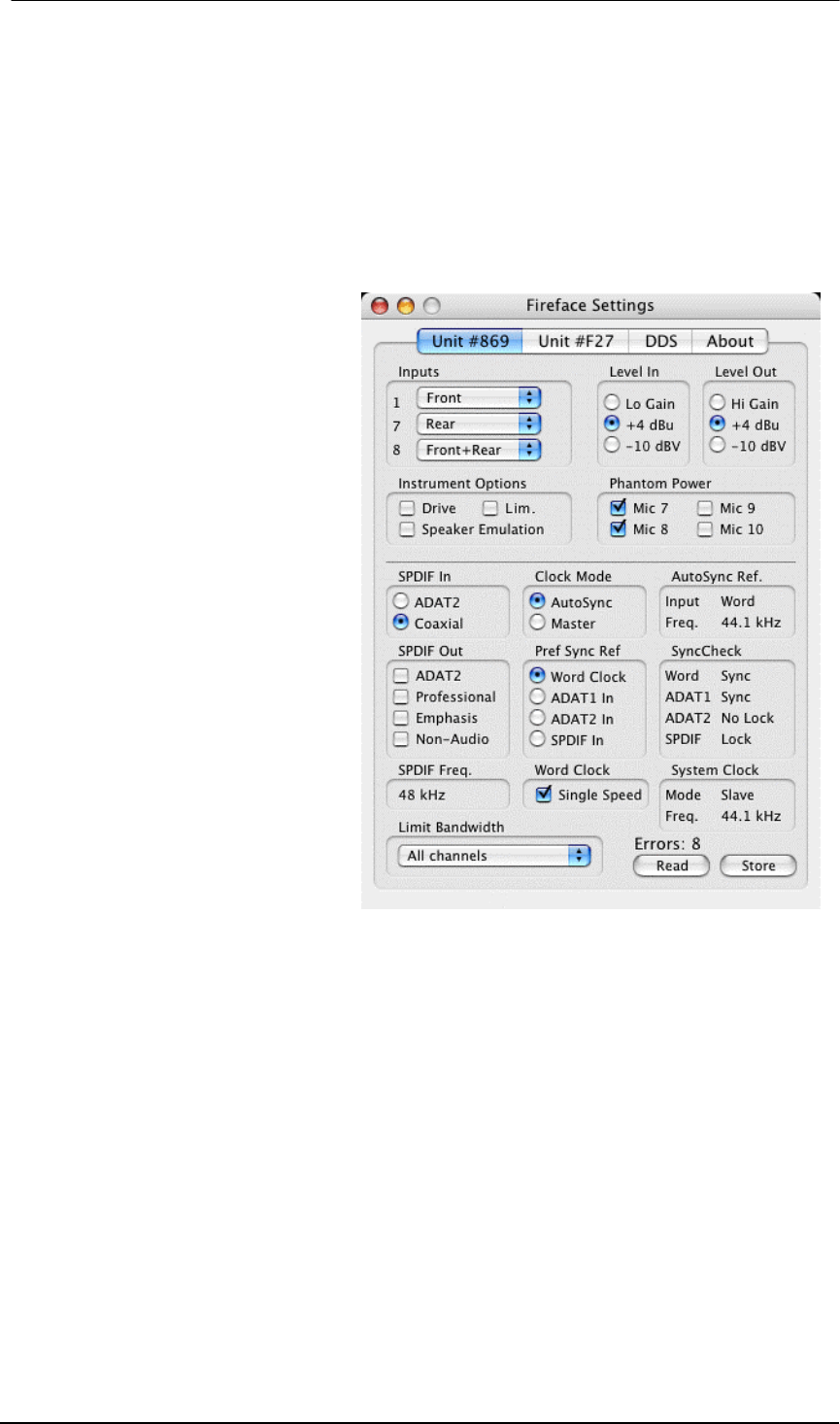Check ADAT2 under SPDIF Out
Viewport: 840px width, 1424px height.
tap(401, 675)
